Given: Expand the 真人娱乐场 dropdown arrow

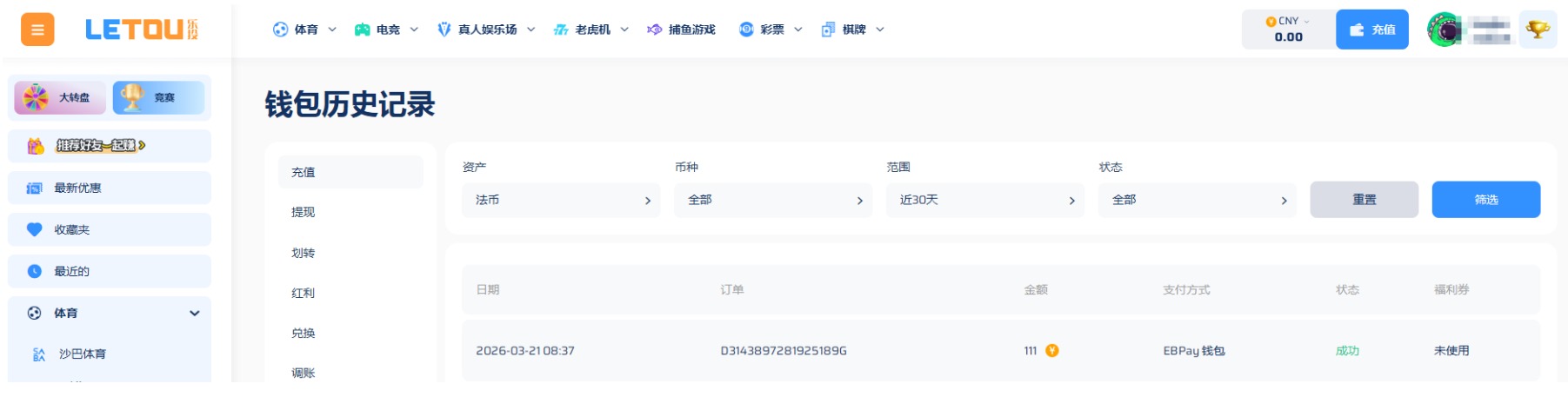Looking at the screenshot, I should (x=531, y=30).
